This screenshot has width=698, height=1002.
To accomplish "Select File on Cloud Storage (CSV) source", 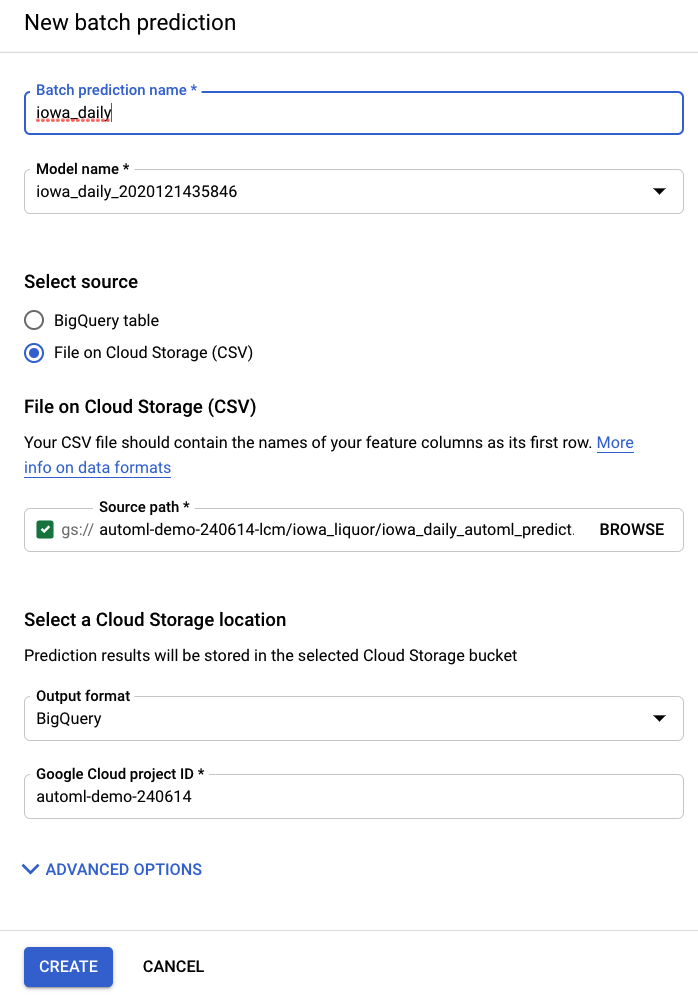I will (x=34, y=353).
